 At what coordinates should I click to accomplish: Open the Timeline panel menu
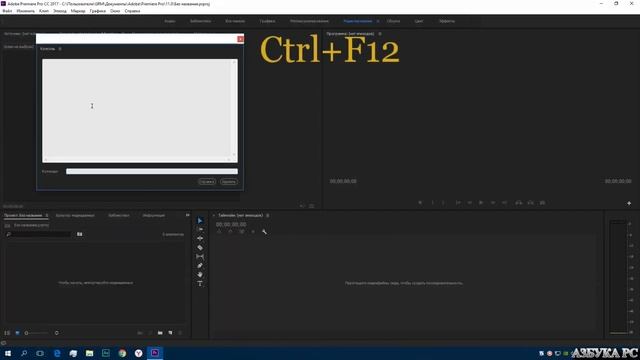(x=268, y=215)
